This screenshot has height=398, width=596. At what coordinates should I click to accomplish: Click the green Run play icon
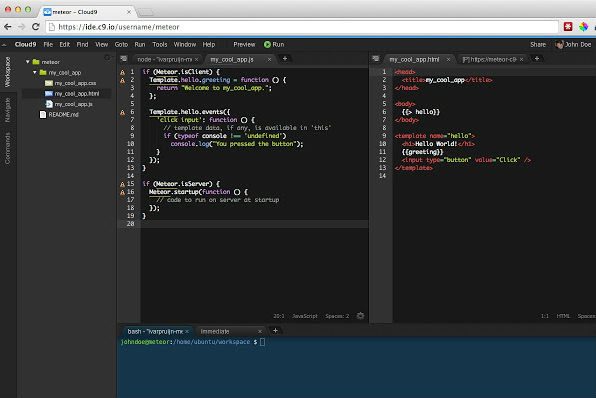pyautogui.click(x=267, y=44)
